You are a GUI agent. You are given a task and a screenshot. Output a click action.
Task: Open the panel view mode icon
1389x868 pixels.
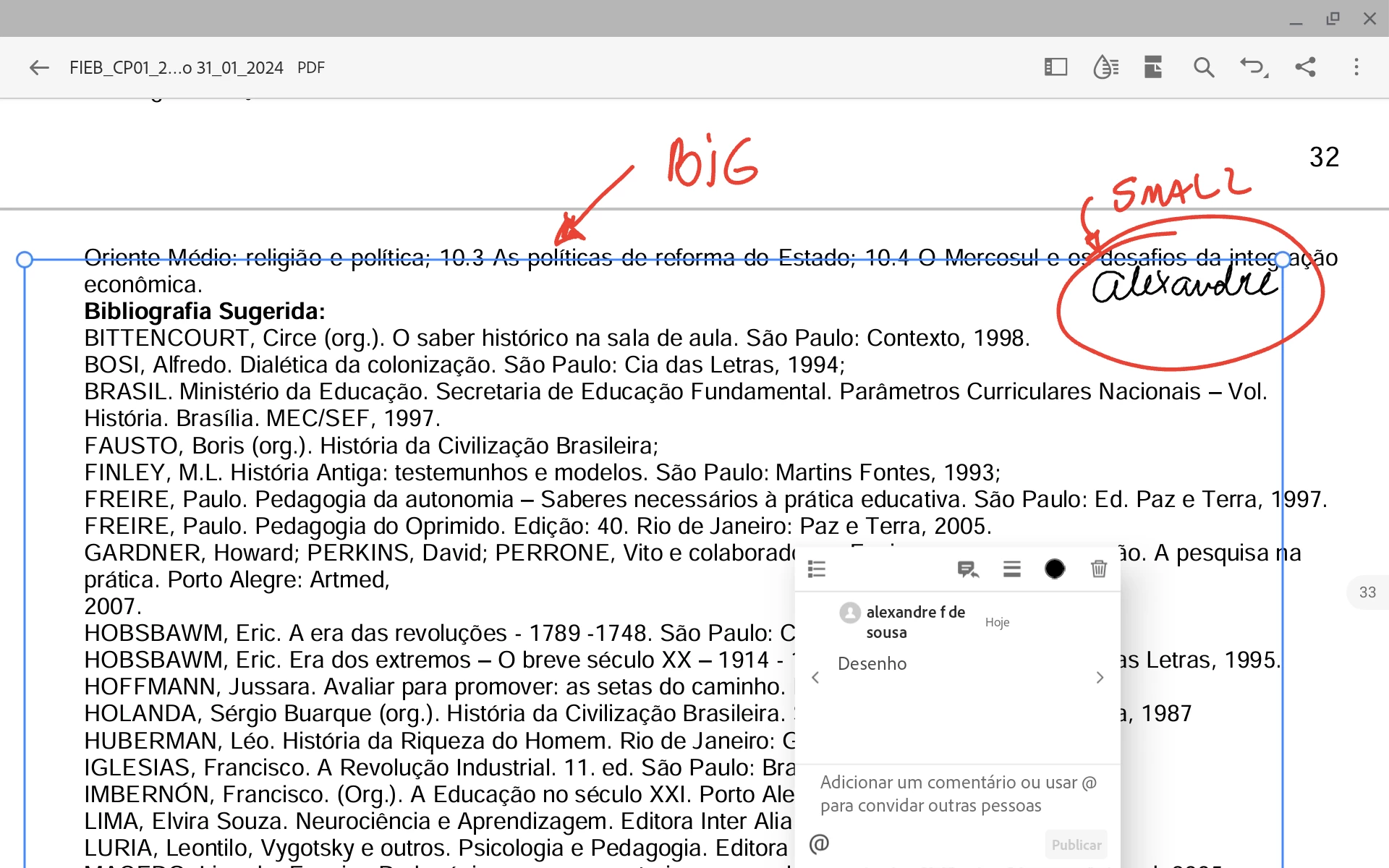[1055, 67]
